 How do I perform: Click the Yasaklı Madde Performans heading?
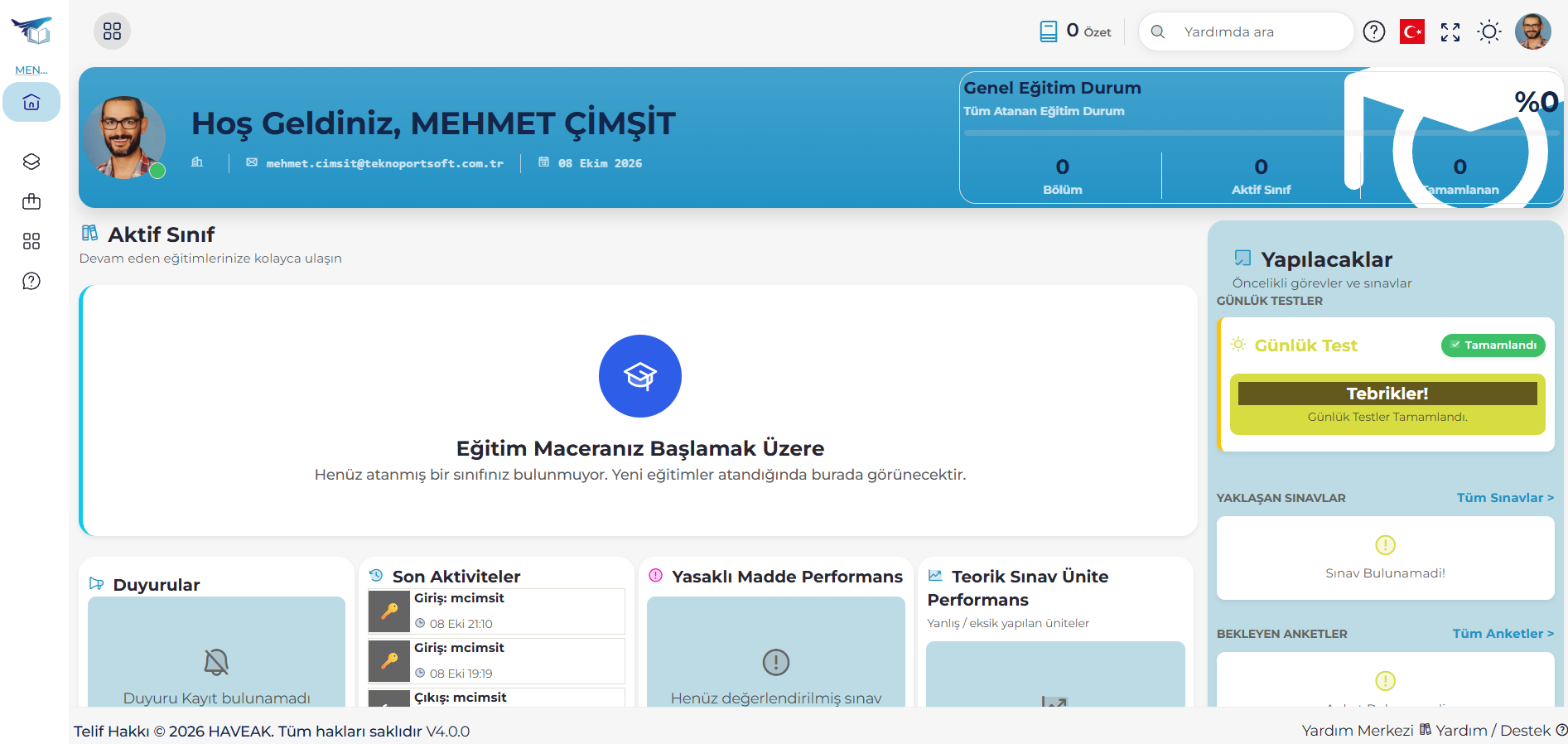coord(787,577)
